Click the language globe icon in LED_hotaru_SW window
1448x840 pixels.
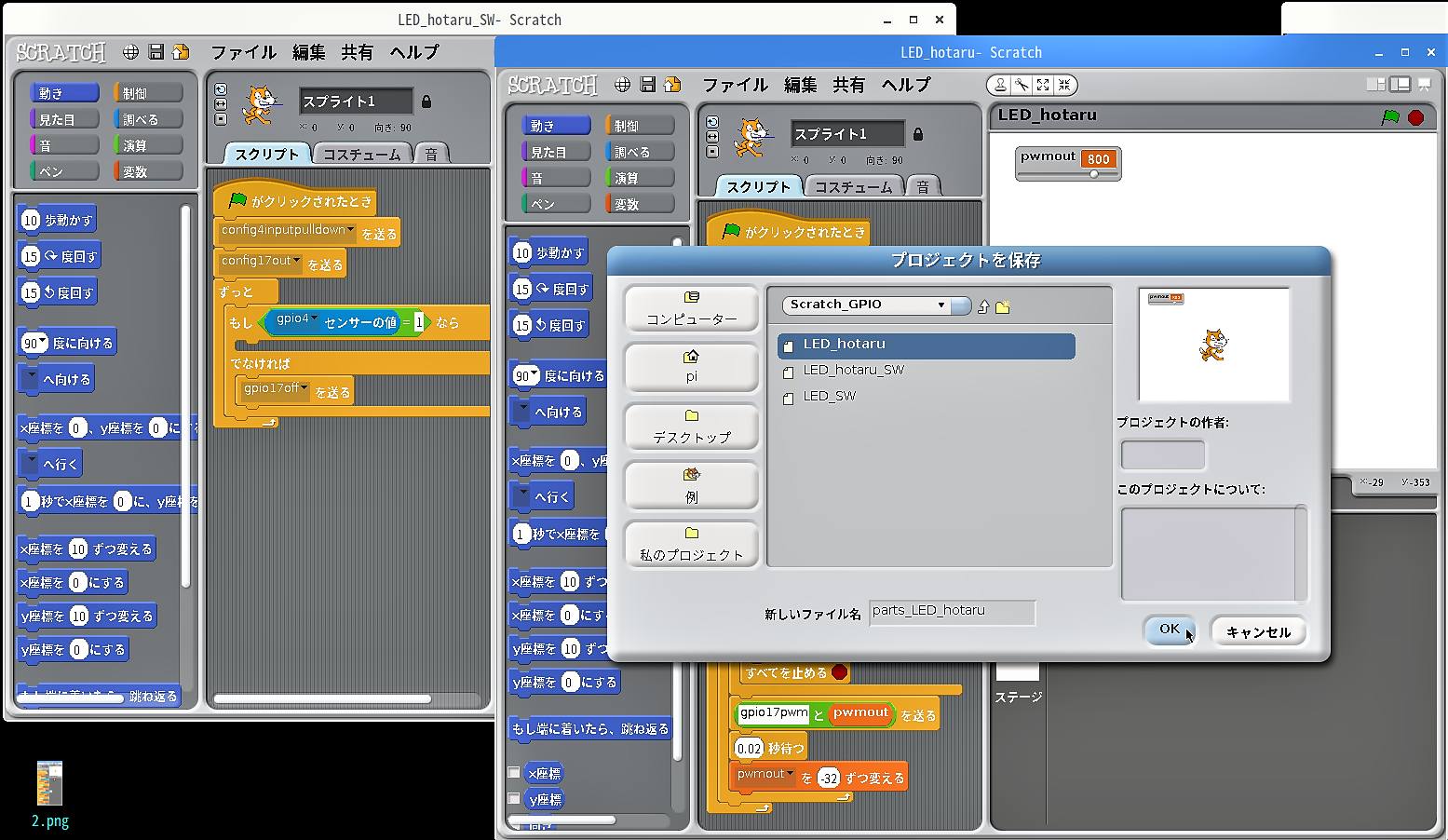[x=130, y=52]
